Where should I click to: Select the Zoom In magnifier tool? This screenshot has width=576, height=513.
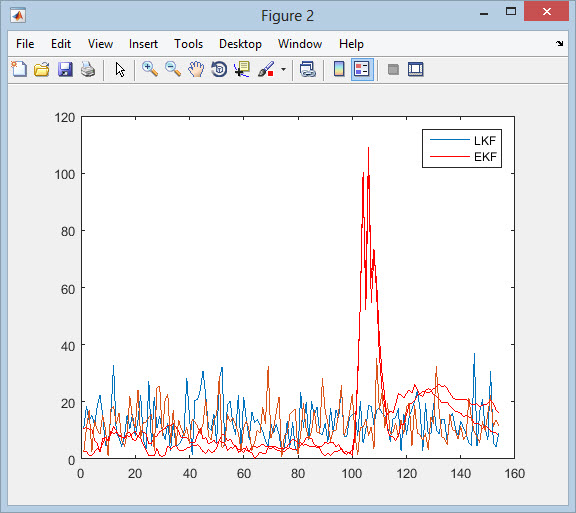(150, 69)
